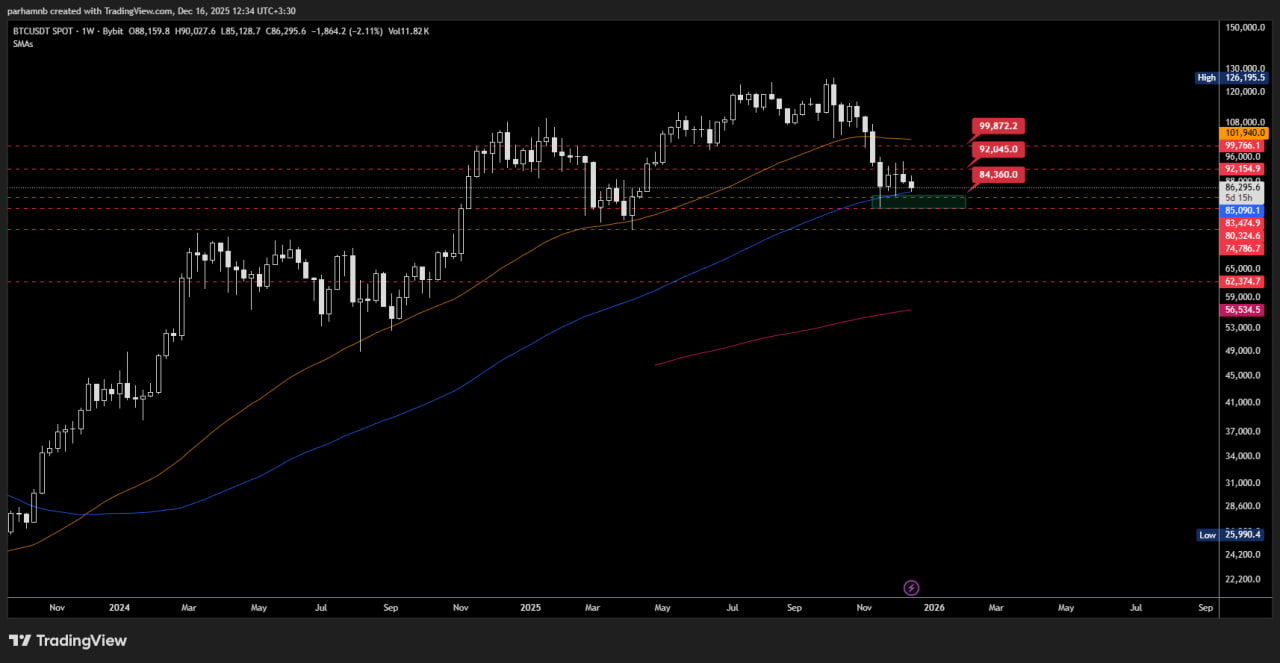Select the green support zone rectangle
1280x663 pixels.
point(918,202)
